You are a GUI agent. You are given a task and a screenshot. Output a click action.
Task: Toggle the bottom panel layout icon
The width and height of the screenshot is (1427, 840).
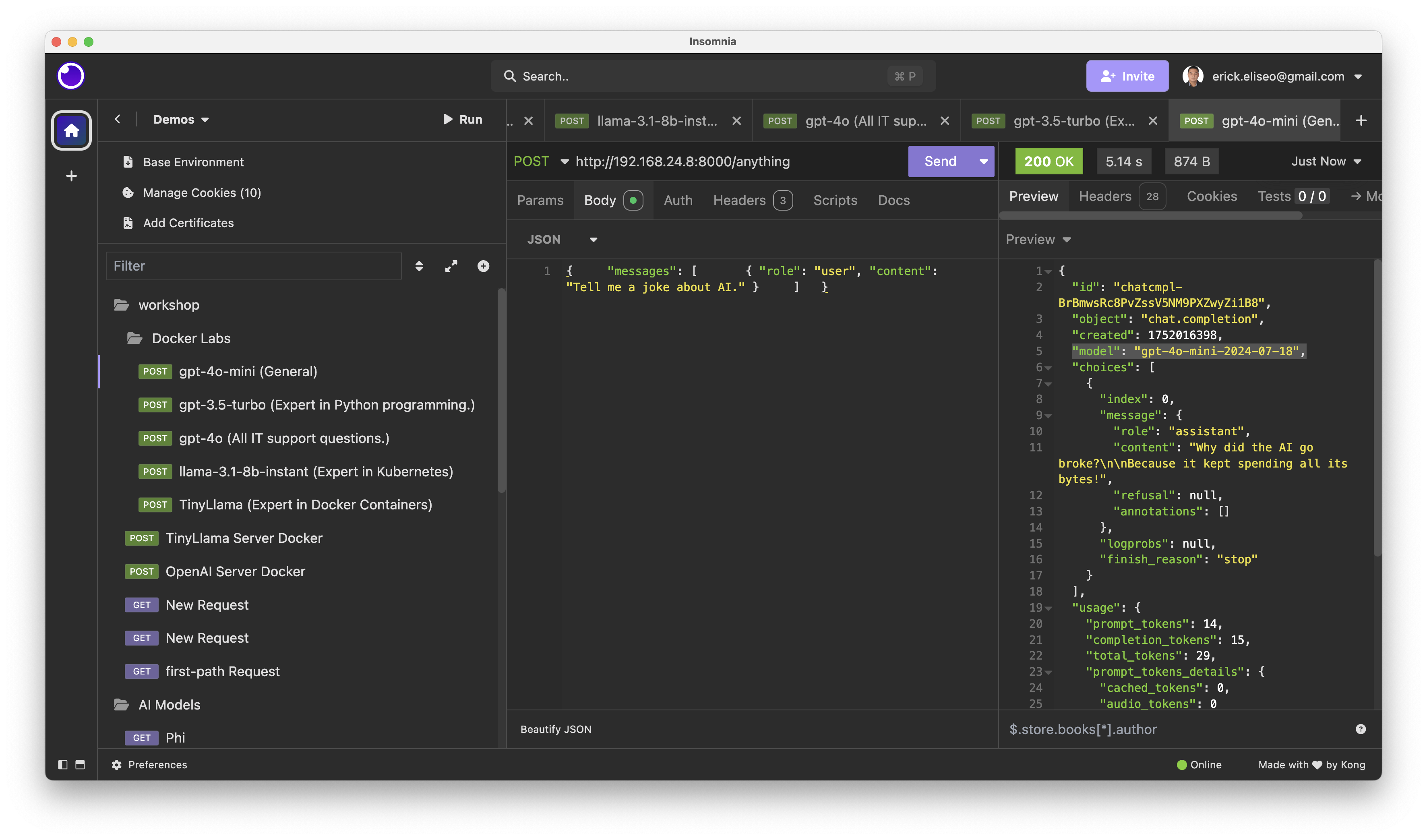point(81,765)
